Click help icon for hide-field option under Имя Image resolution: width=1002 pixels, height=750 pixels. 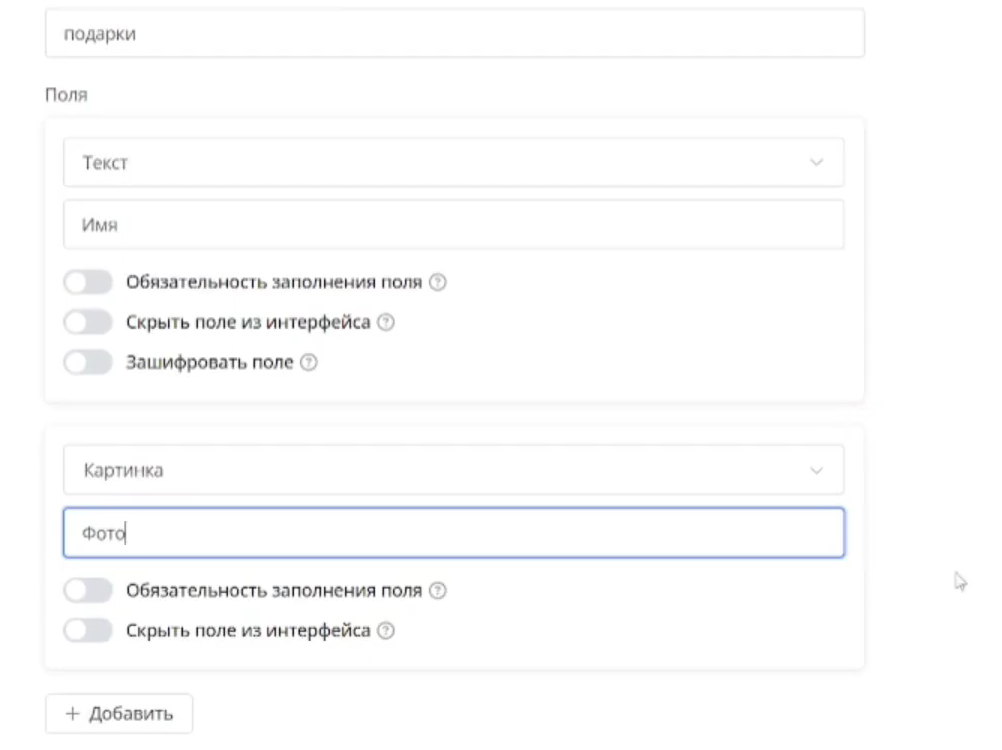coord(386,323)
